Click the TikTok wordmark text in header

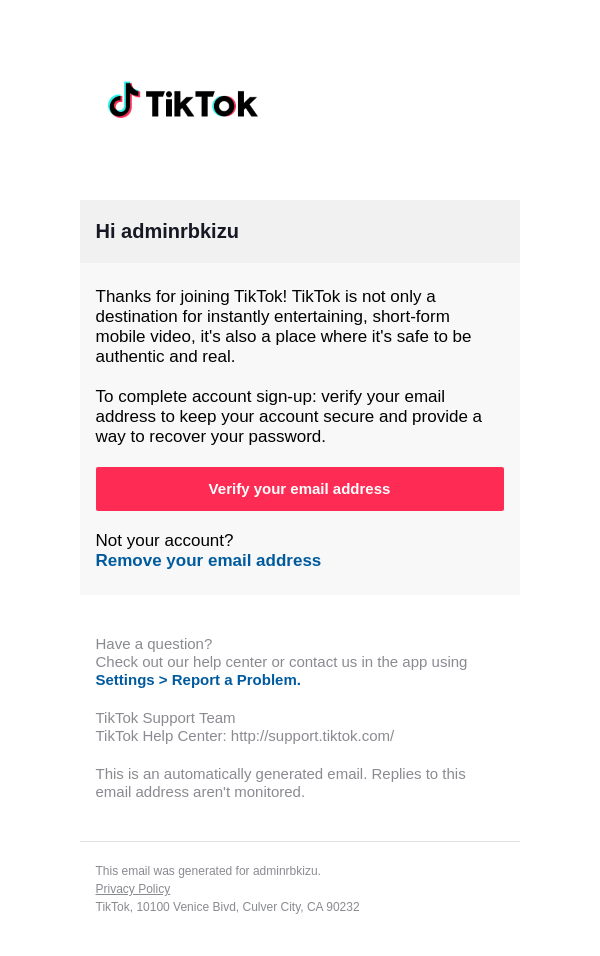[x=201, y=104]
